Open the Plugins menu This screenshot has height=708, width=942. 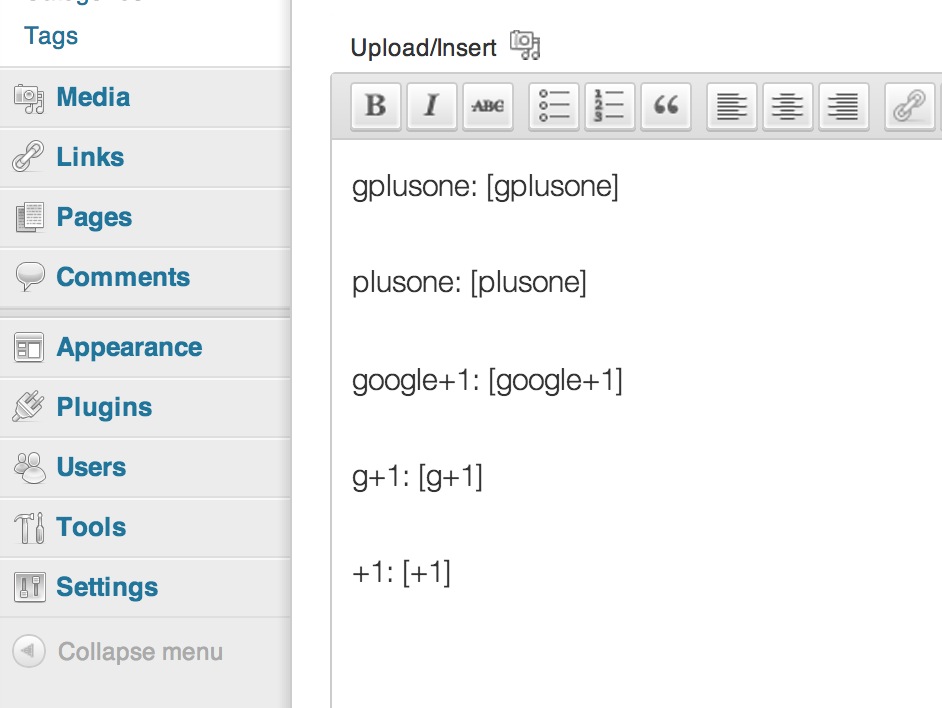point(104,407)
